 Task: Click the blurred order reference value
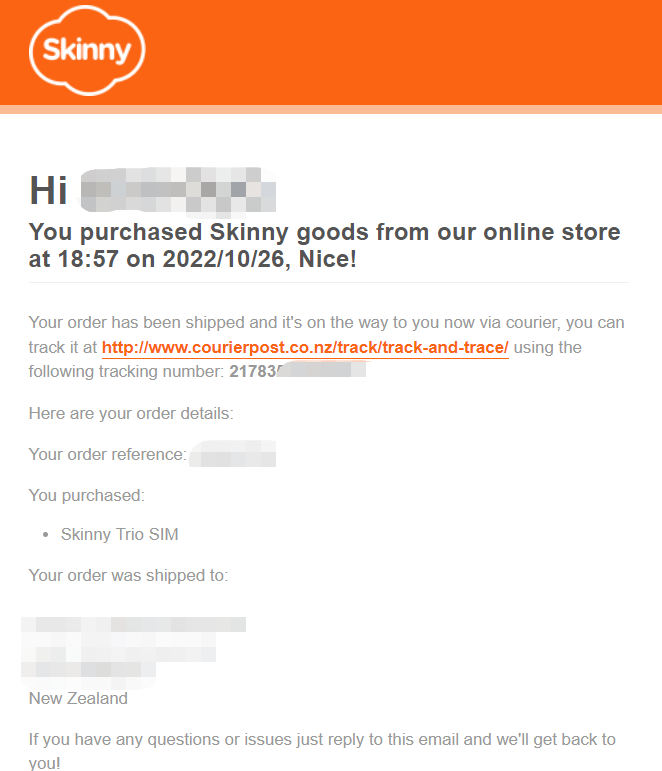232,454
